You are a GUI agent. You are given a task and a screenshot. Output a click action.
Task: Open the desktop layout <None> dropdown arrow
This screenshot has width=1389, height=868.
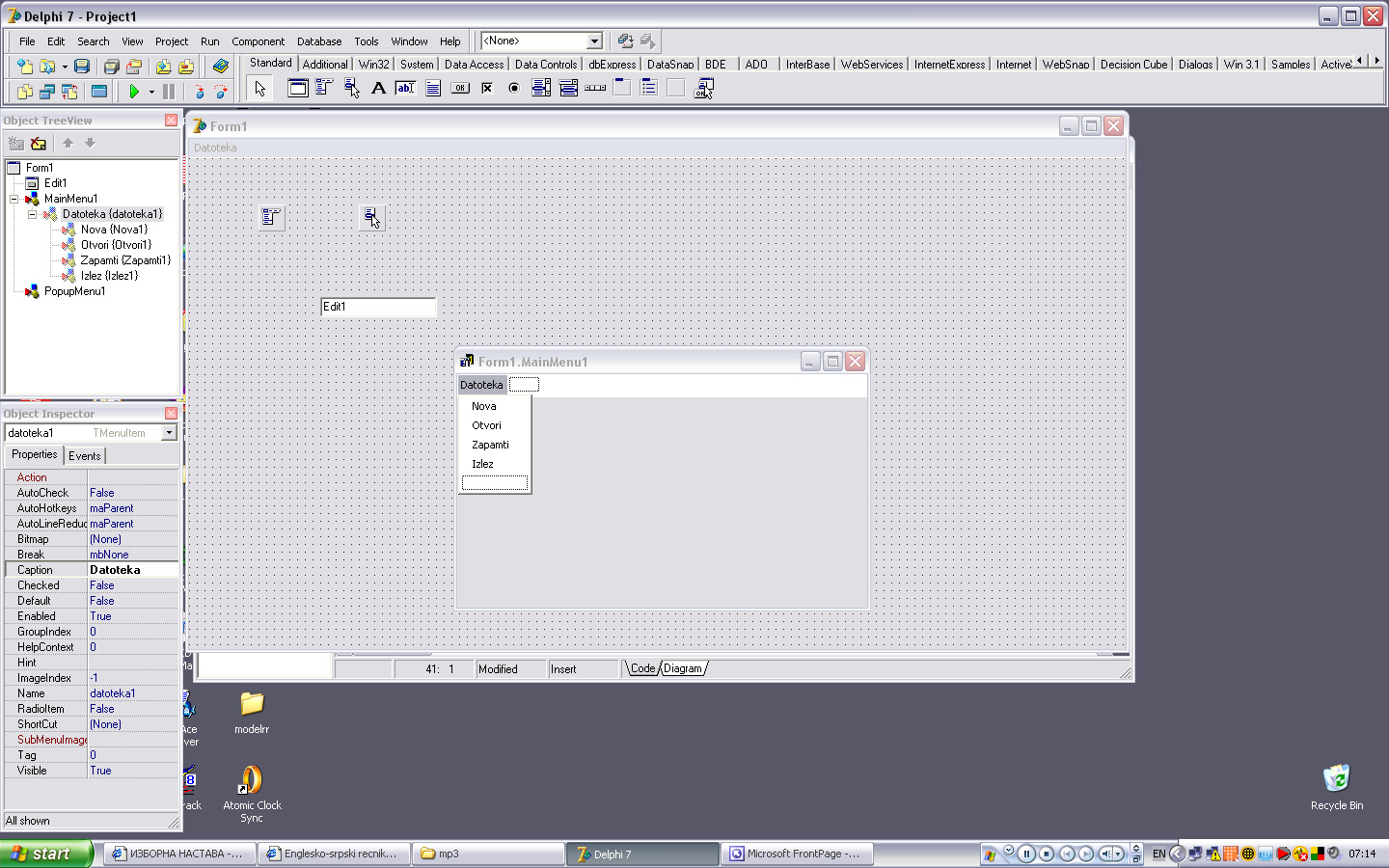tap(594, 41)
